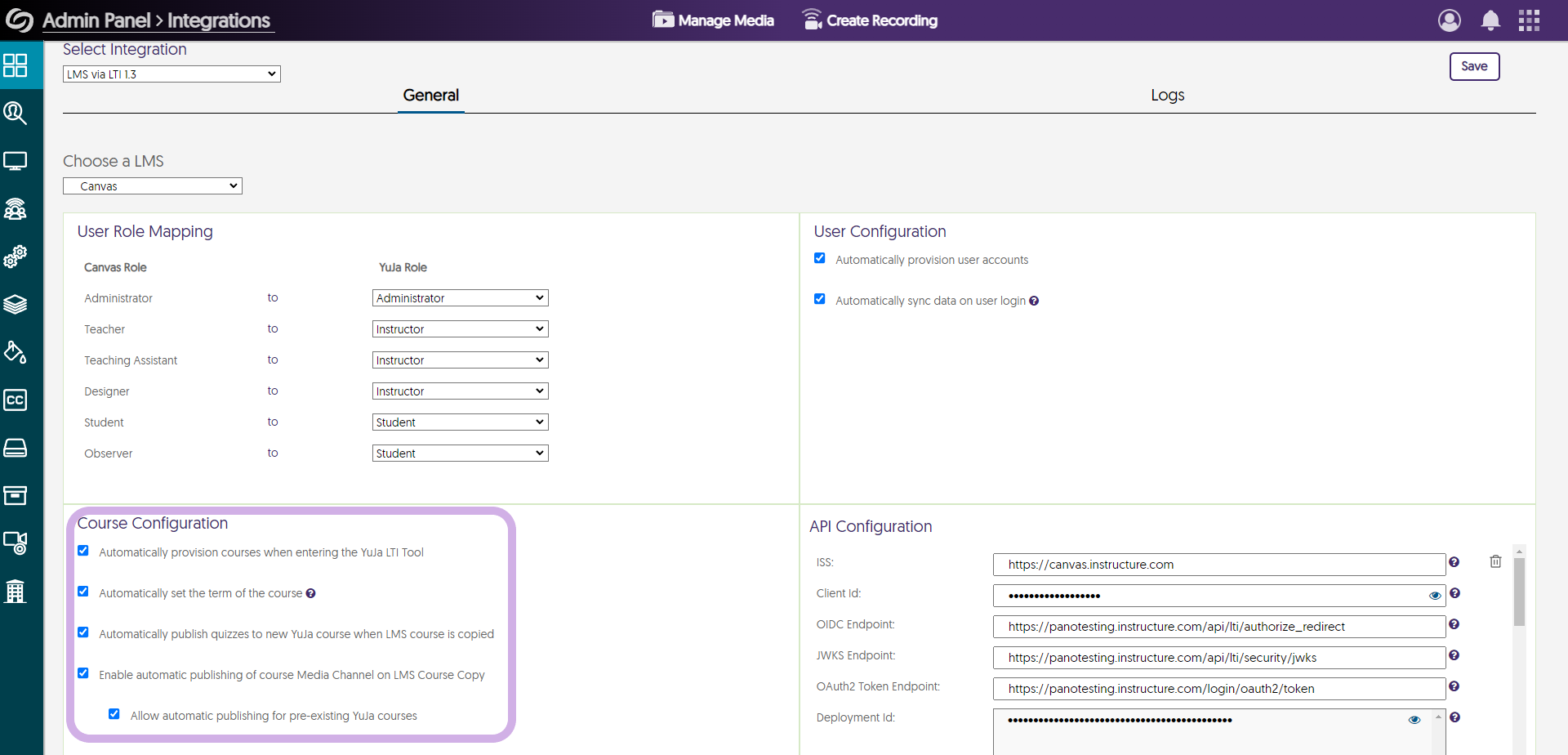Select the General tab
The height and width of the screenshot is (755, 1568).
[x=430, y=96]
